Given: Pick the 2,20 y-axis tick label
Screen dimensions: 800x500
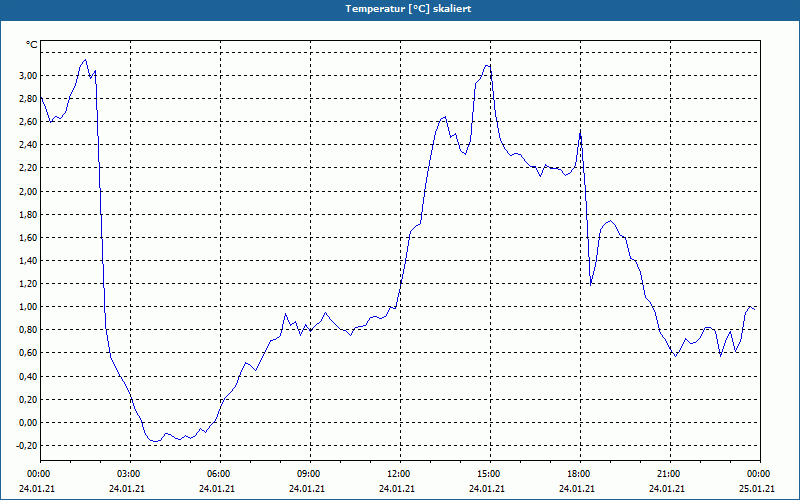Looking at the screenshot, I should 28,167.
